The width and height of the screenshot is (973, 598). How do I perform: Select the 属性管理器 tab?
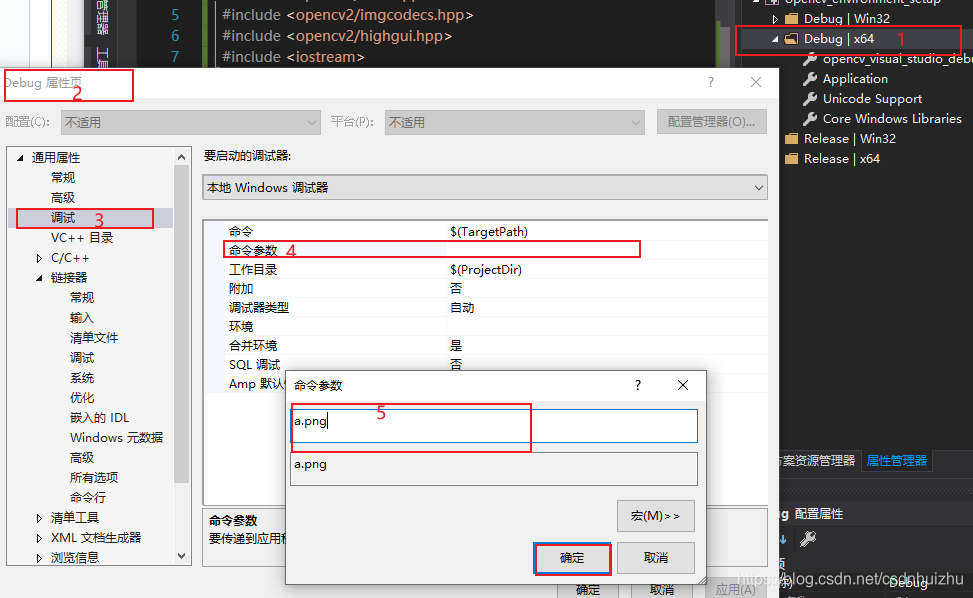pyautogui.click(x=897, y=460)
